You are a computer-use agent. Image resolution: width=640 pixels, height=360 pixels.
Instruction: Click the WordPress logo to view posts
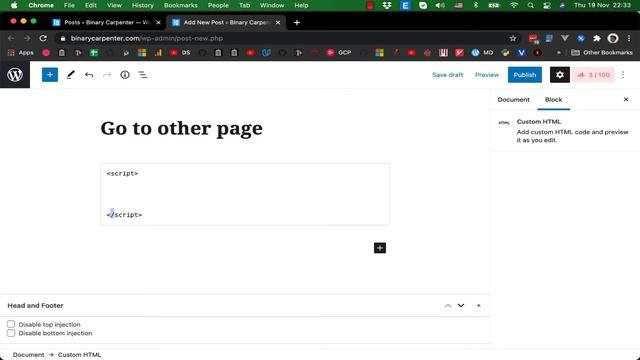click(x=15, y=75)
